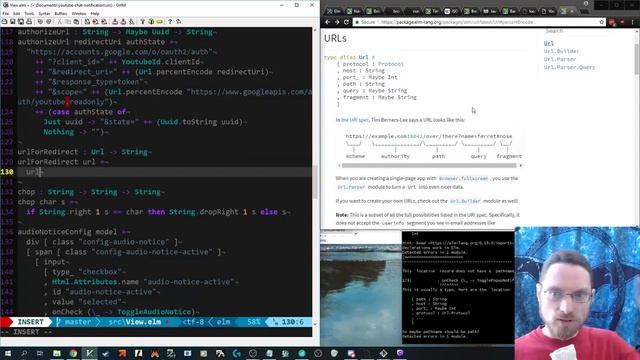Click the Save file icon in GVim toolbar
This screenshot has height=360, width=640.
click(13, 21)
